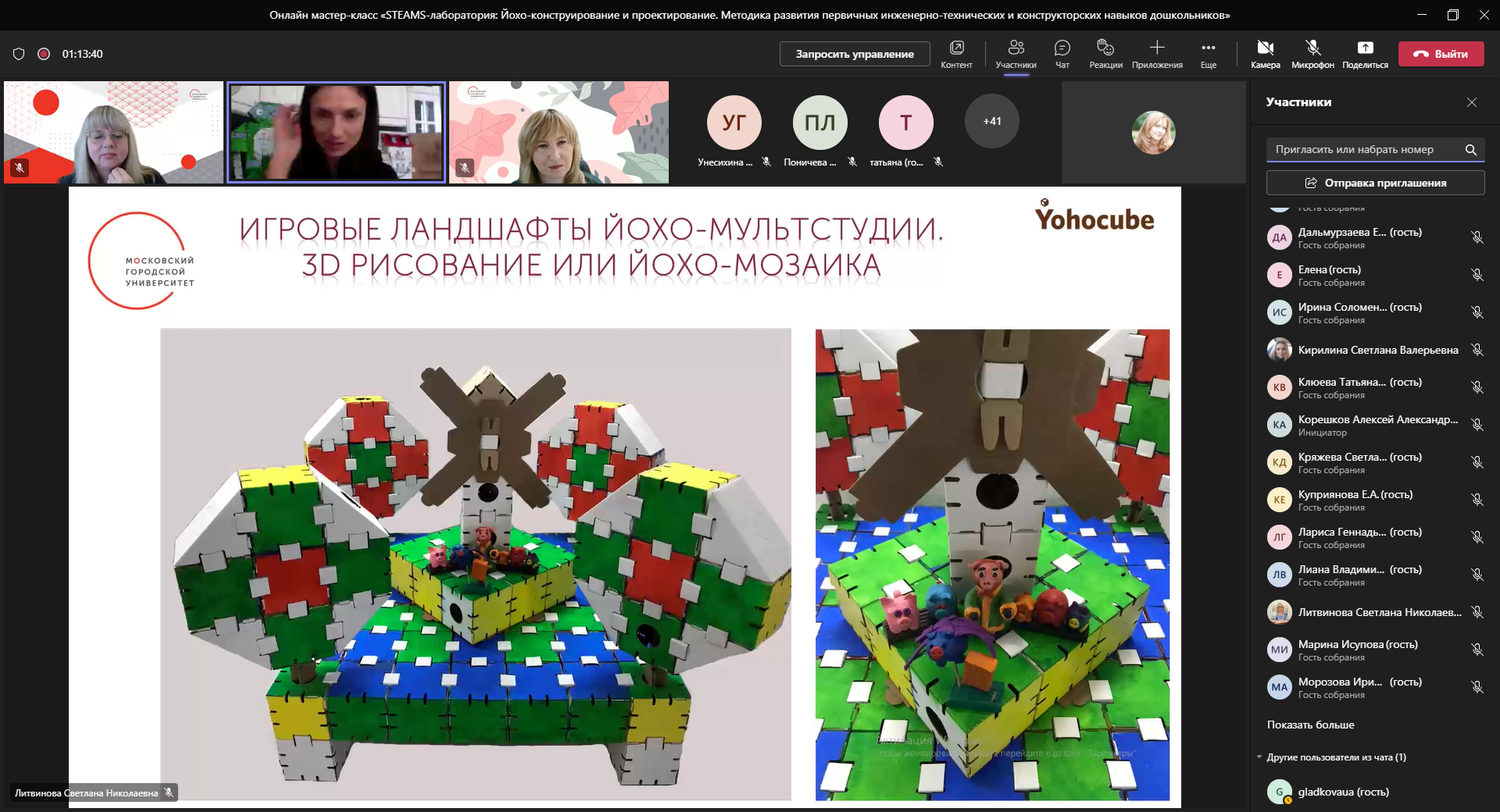Open the +41 hidden participants overflow
The width and height of the screenshot is (1500, 812).
991,121
